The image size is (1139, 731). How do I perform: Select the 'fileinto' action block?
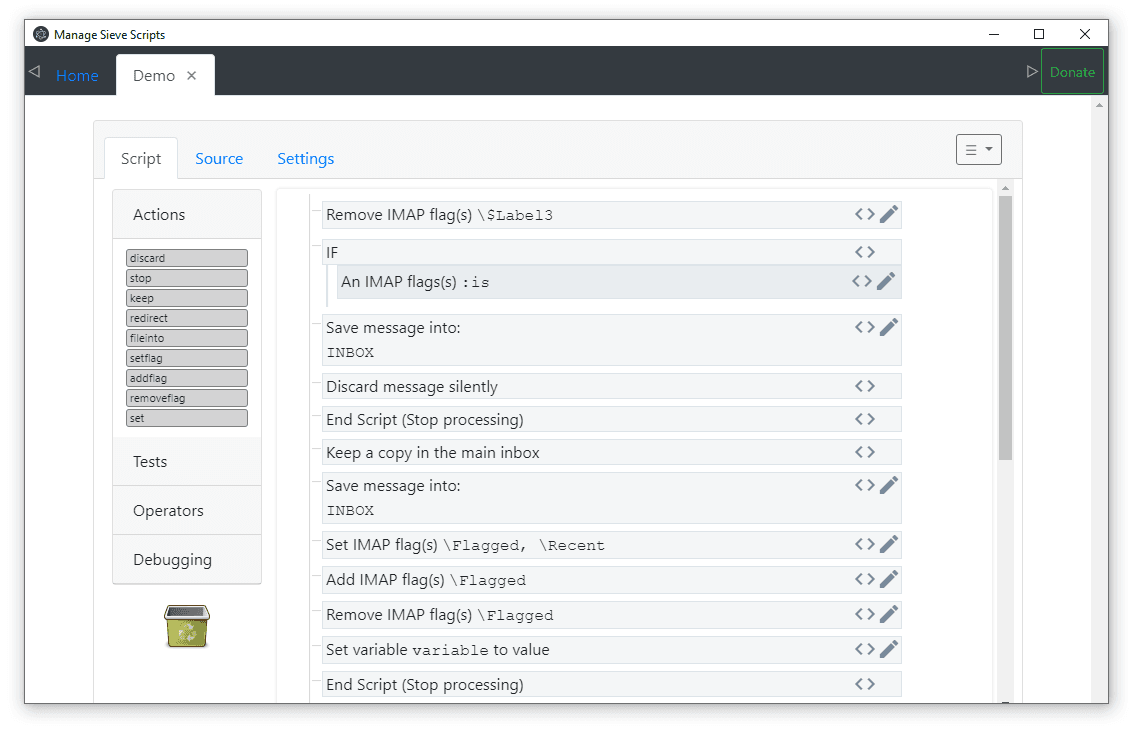tap(187, 338)
